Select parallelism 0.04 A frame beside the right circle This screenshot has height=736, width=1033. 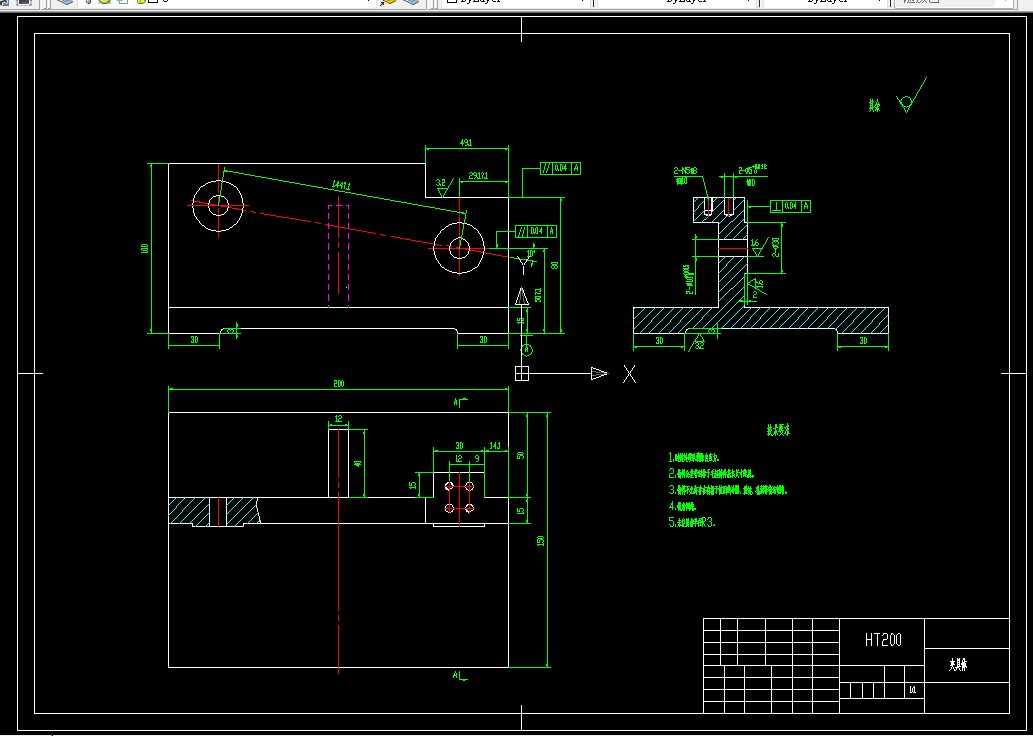(536, 231)
